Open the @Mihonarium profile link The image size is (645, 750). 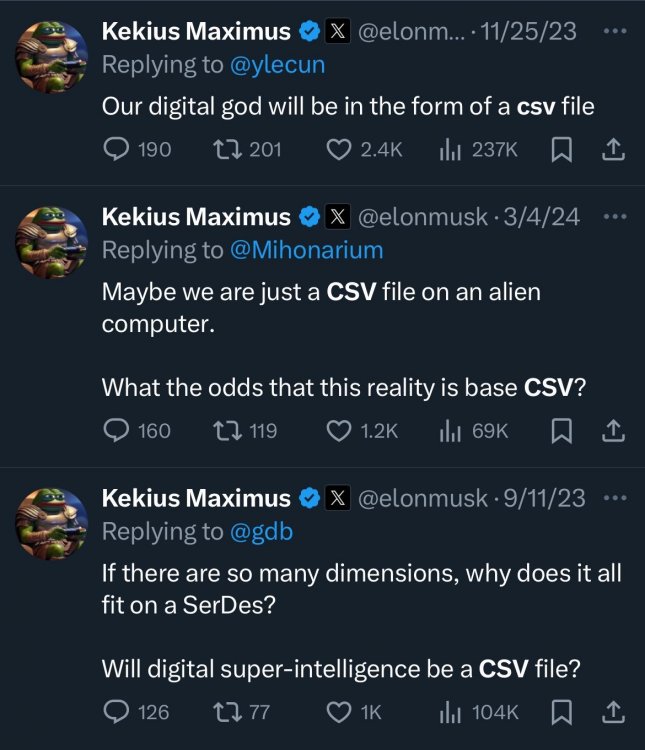tap(307, 249)
